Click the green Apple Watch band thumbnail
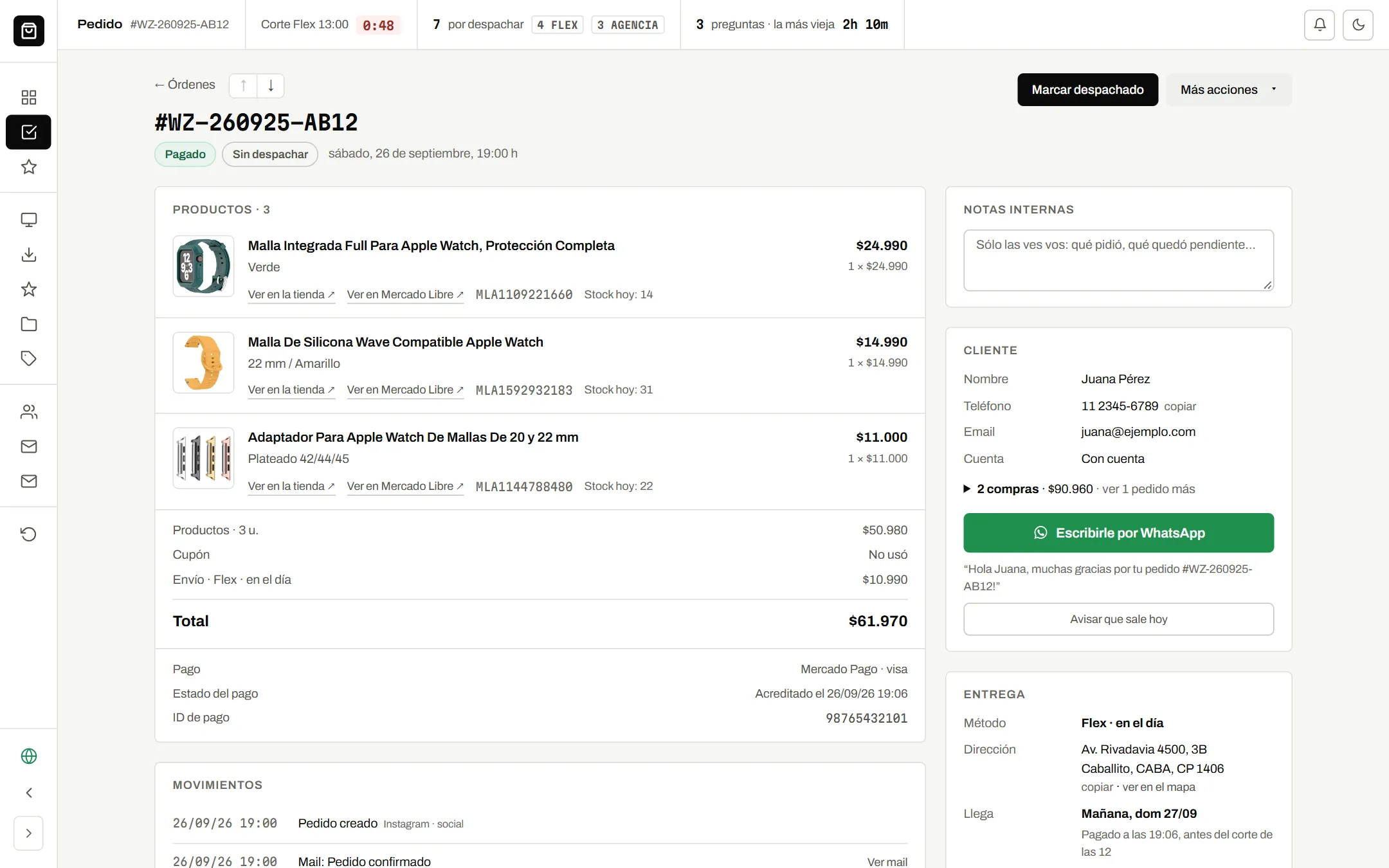This screenshot has height=868, width=1389. click(203, 266)
